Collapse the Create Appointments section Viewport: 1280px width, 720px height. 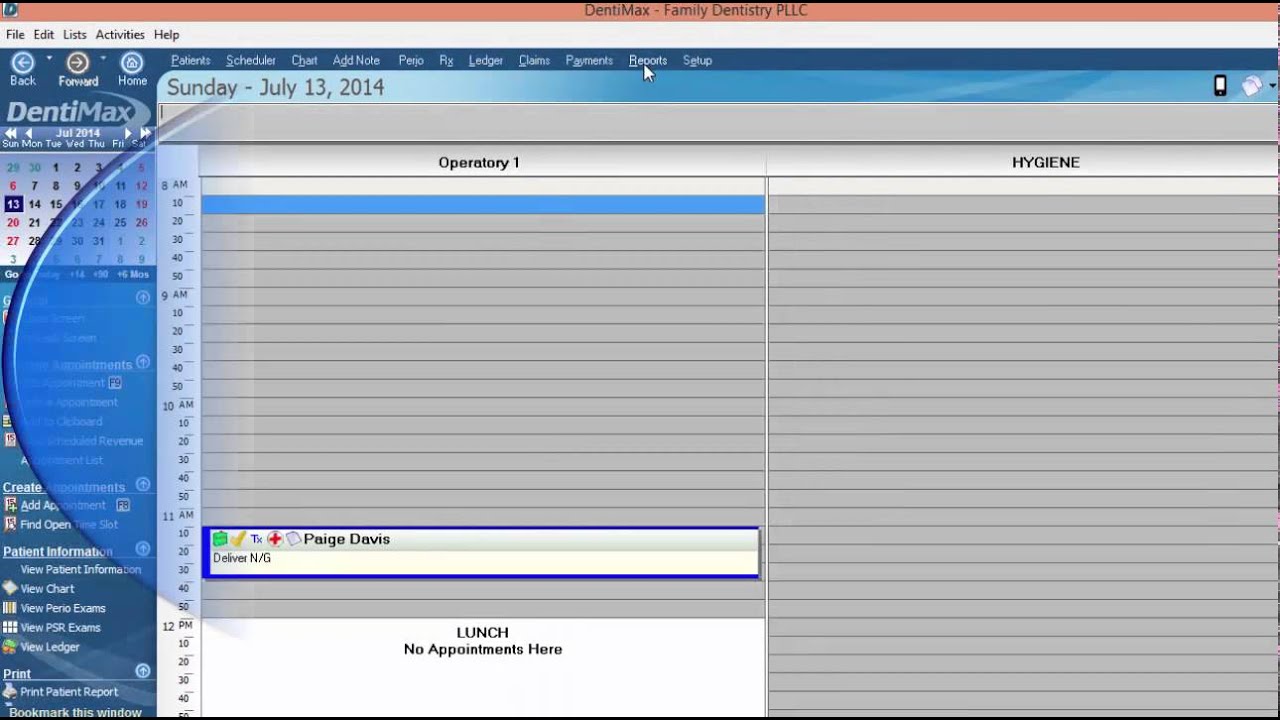143,485
